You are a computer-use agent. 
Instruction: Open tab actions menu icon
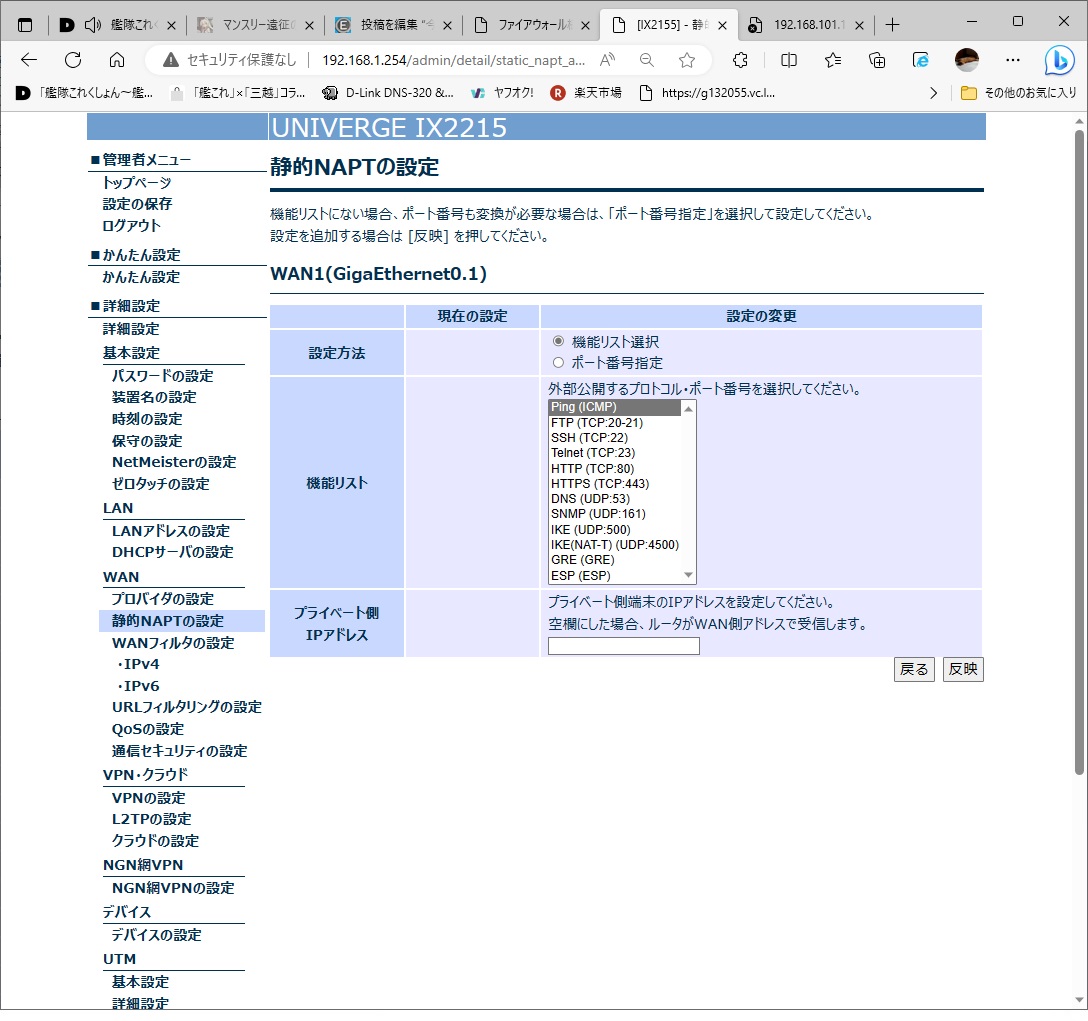tap(25, 26)
